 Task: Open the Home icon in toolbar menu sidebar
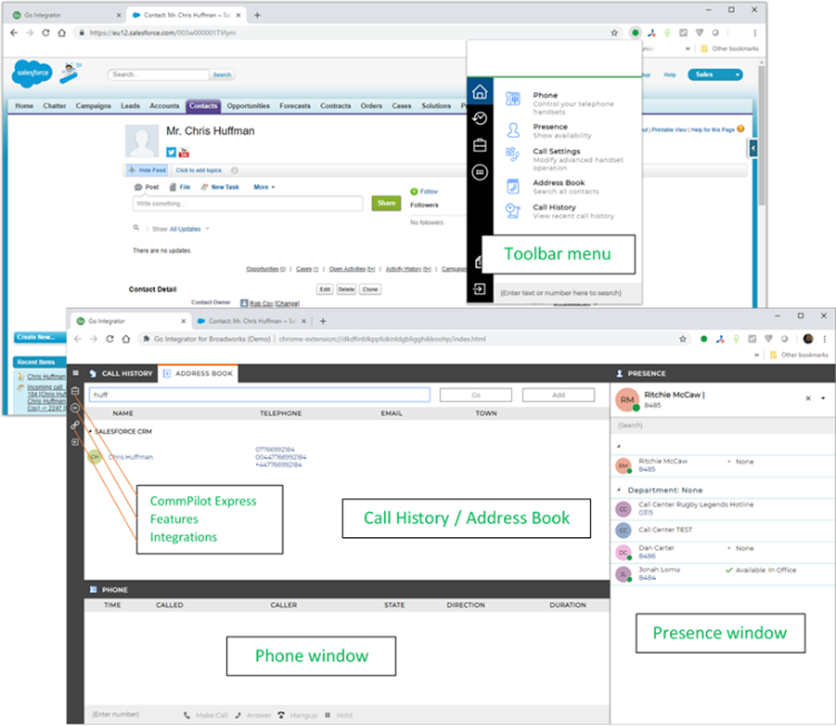pyautogui.click(x=480, y=92)
